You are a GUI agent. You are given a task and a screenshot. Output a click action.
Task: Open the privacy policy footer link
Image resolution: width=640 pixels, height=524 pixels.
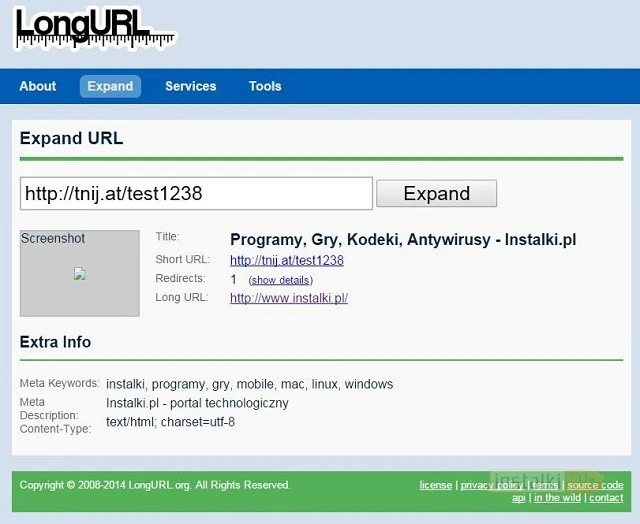coord(491,485)
